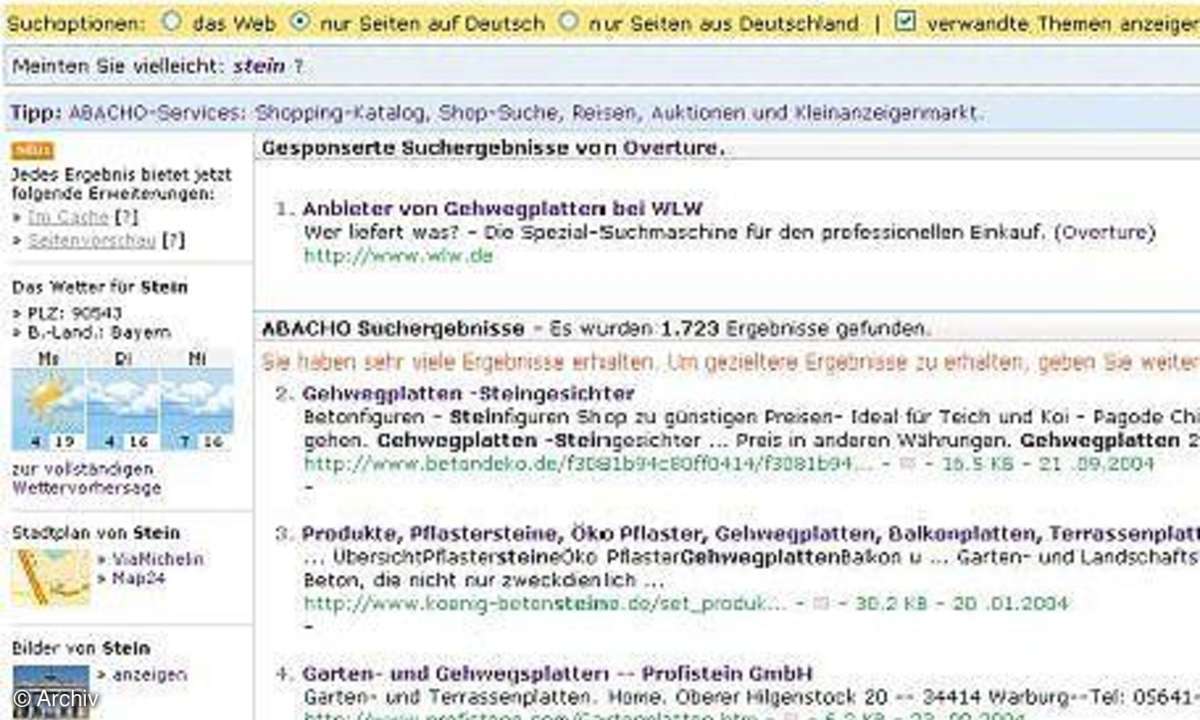Image resolution: width=1200 pixels, height=720 pixels.
Task: Select the 'das Web' search option
Action: (171, 20)
